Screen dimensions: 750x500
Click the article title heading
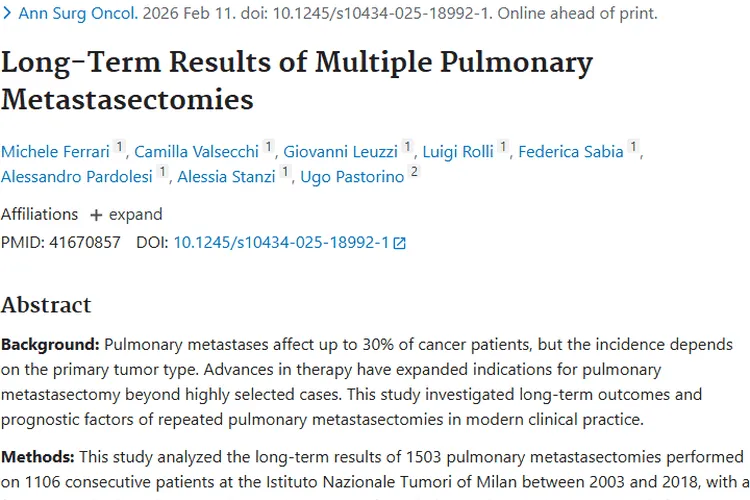[x=296, y=80]
